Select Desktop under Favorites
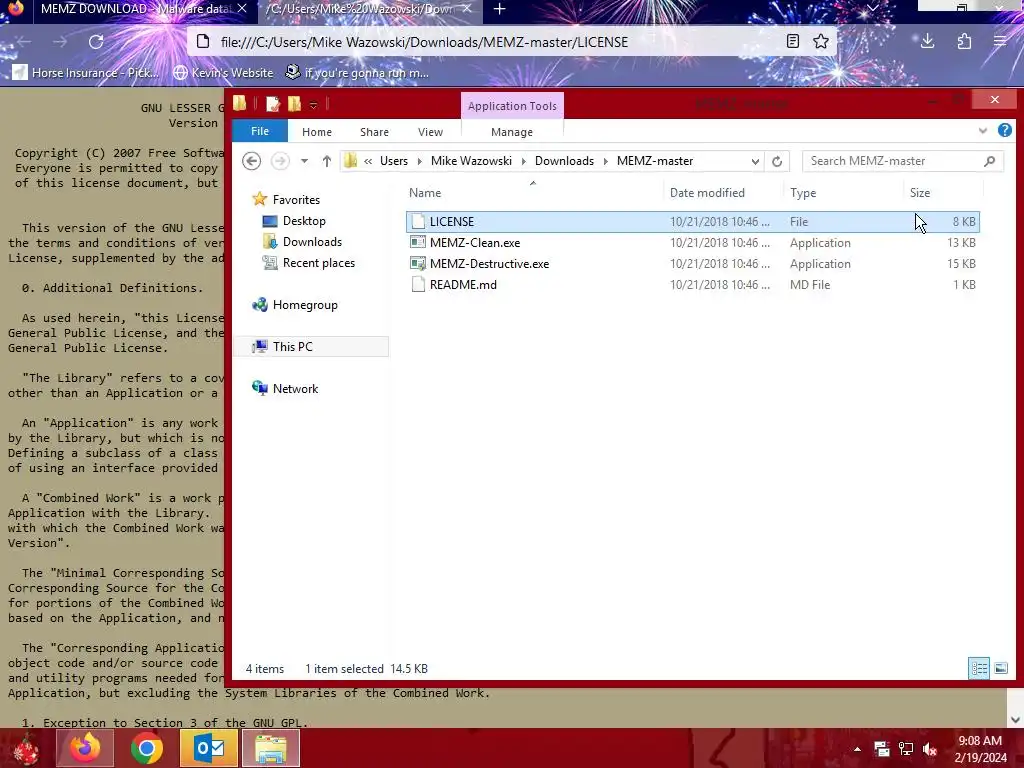The width and height of the screenshot is (1024, 768). [x=304, y=221]
